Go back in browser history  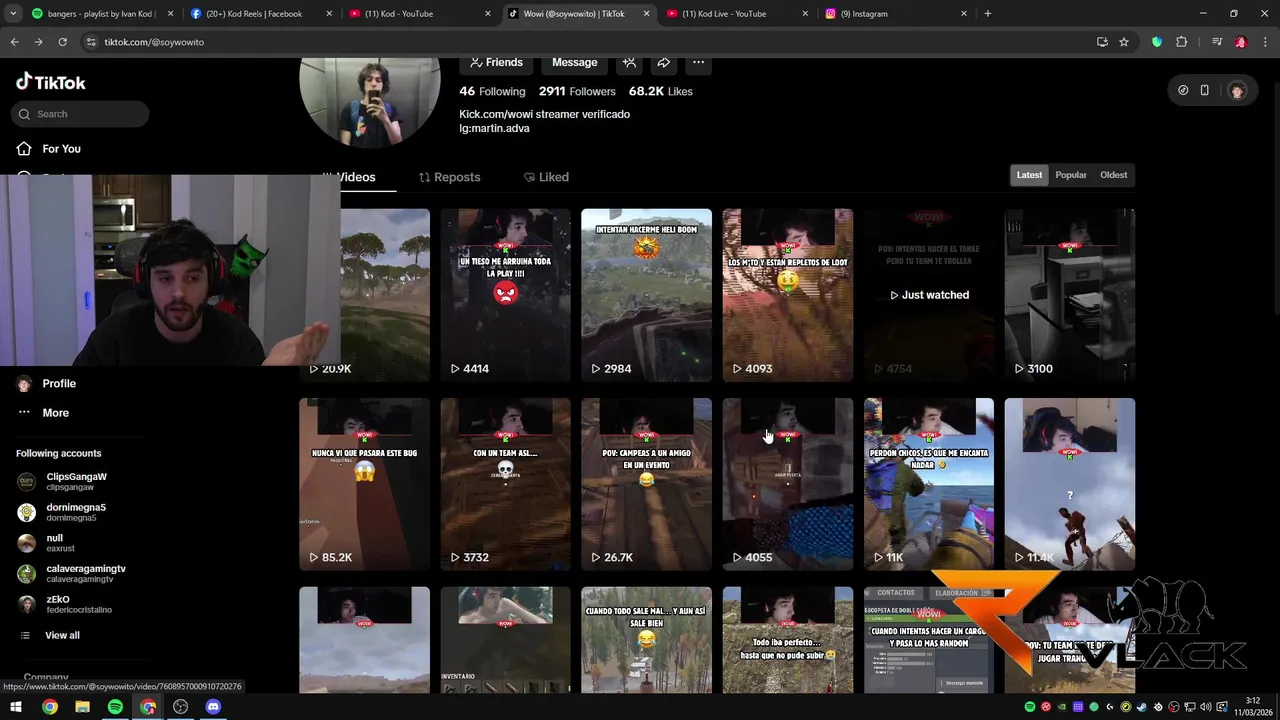click(14, 42)
